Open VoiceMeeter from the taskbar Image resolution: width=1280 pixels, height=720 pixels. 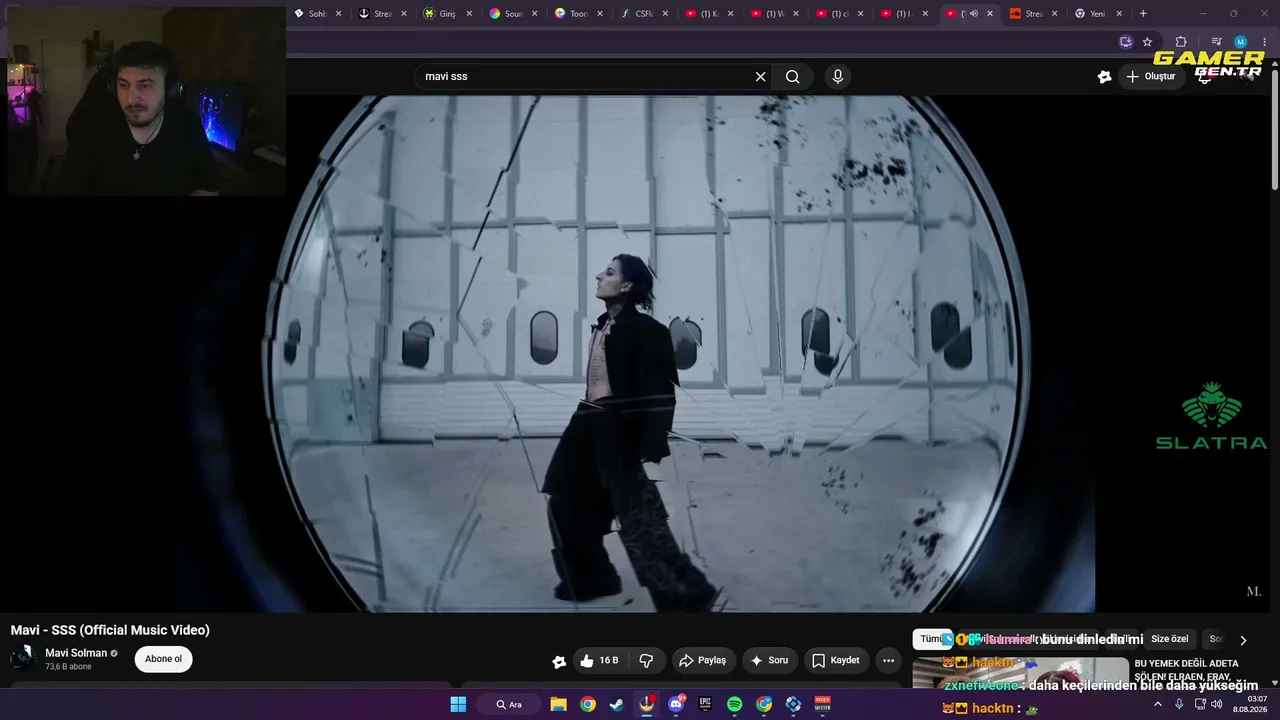tap(823, 704)
